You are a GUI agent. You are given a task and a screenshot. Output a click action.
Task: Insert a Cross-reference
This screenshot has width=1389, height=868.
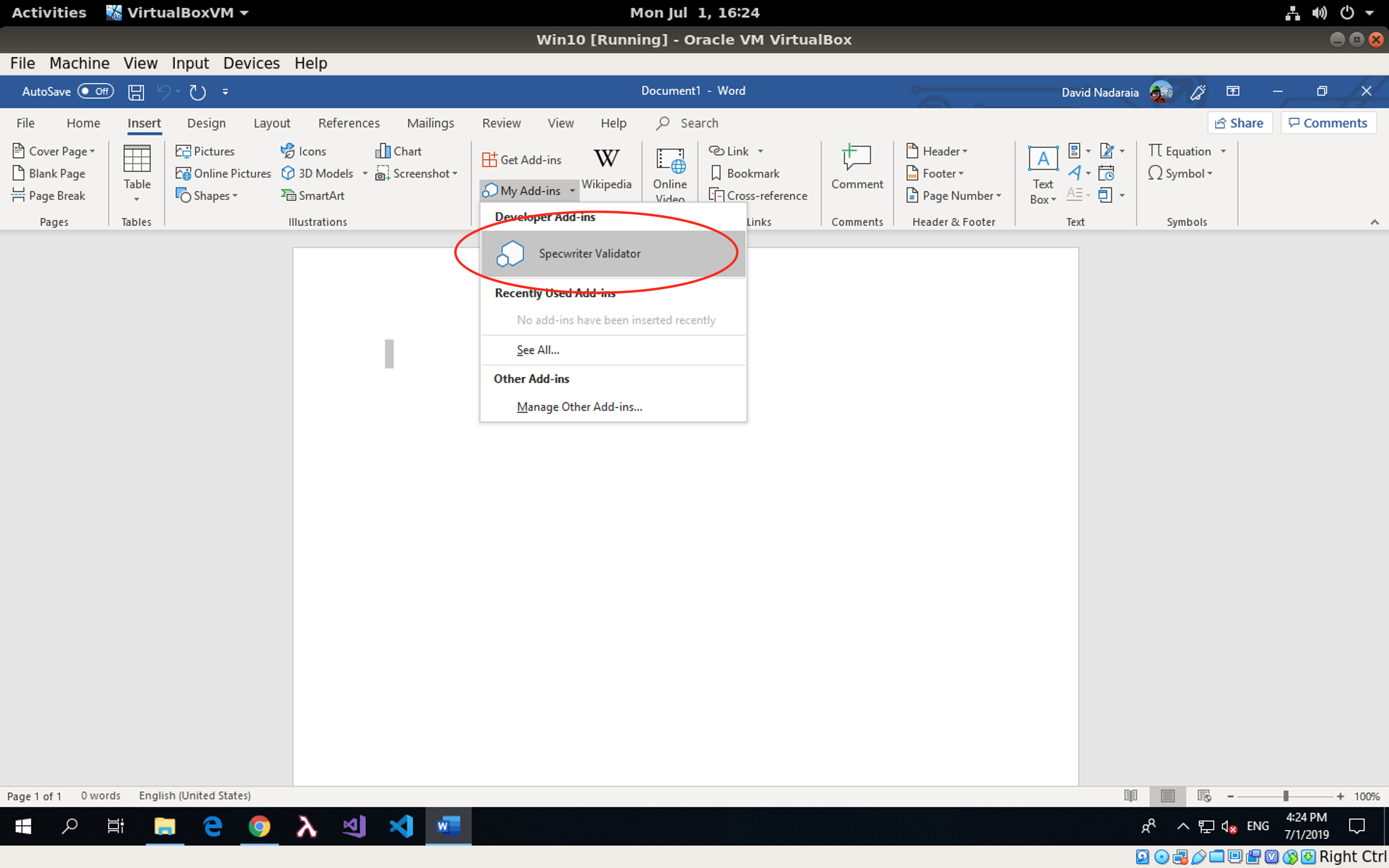tap(758, 196)
